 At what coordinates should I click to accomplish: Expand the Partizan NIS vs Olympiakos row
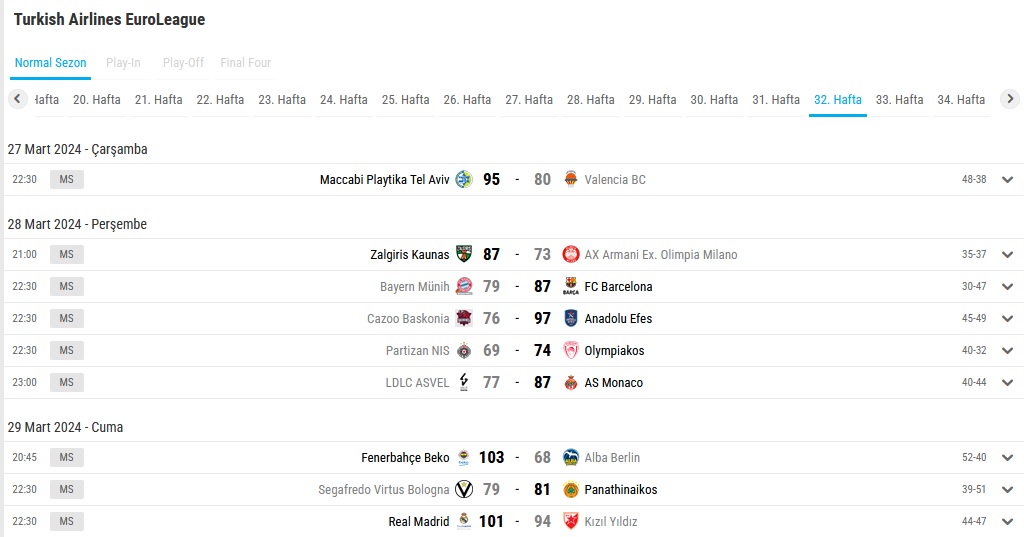(1007, 351)
